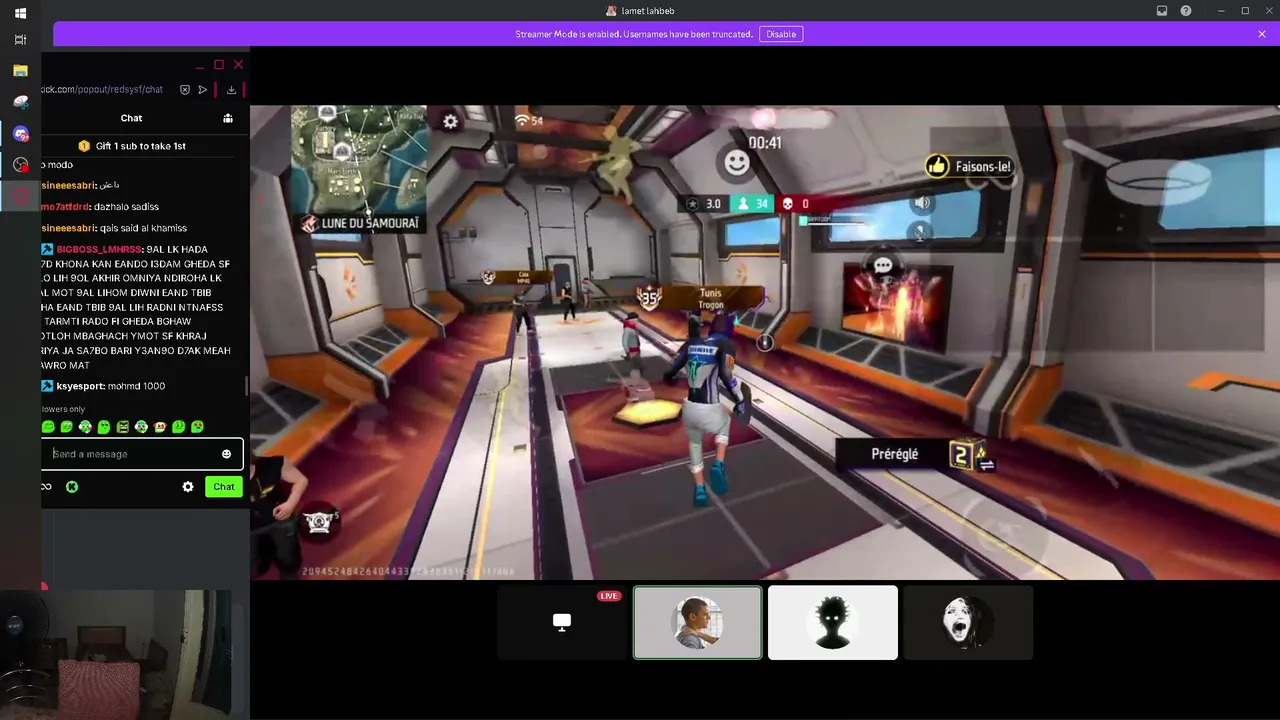The height and width of the screenshot is (720, 1280).
Task: Pick the last green emote in the quick emote row
Action: (198, 427)
